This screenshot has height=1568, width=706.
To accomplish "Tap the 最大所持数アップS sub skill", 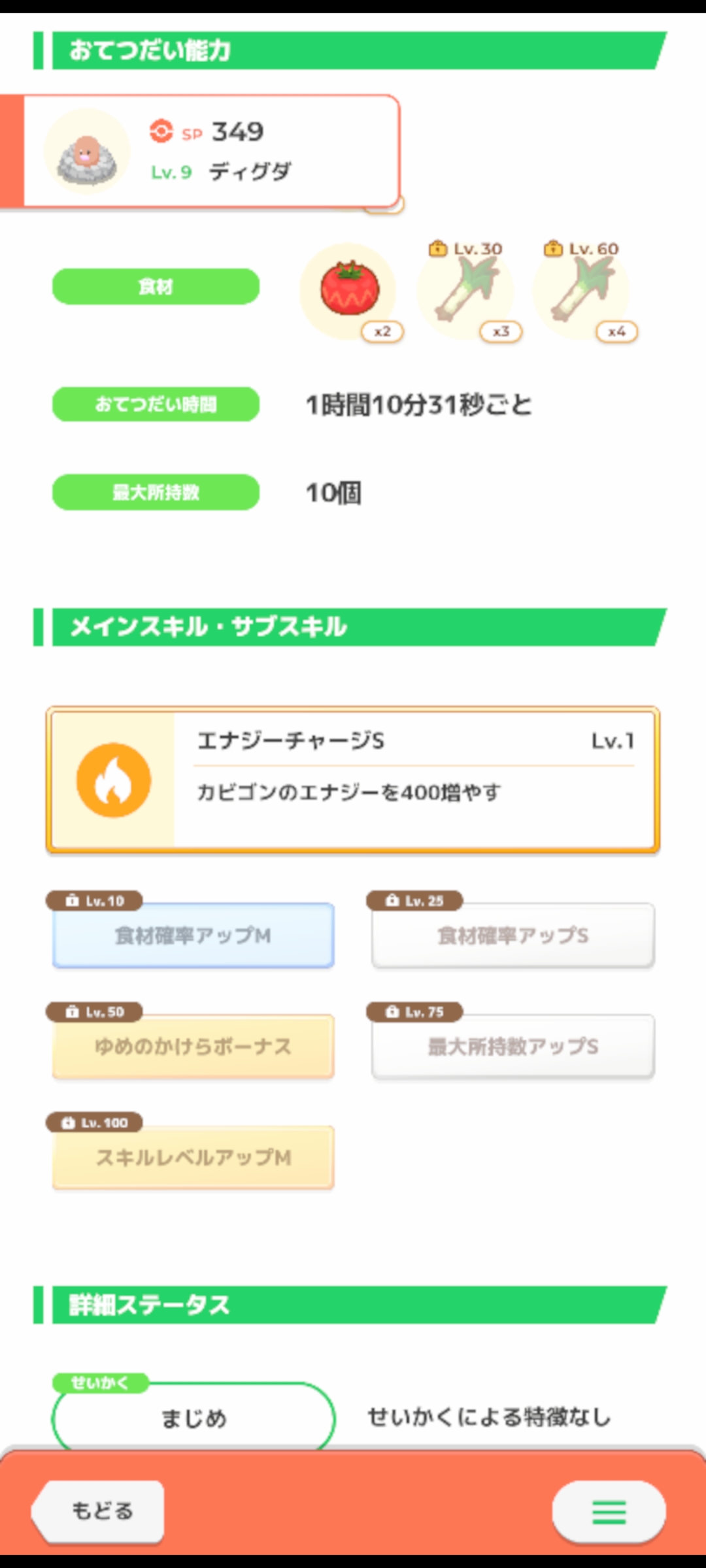I will [x=513, y=1047].
